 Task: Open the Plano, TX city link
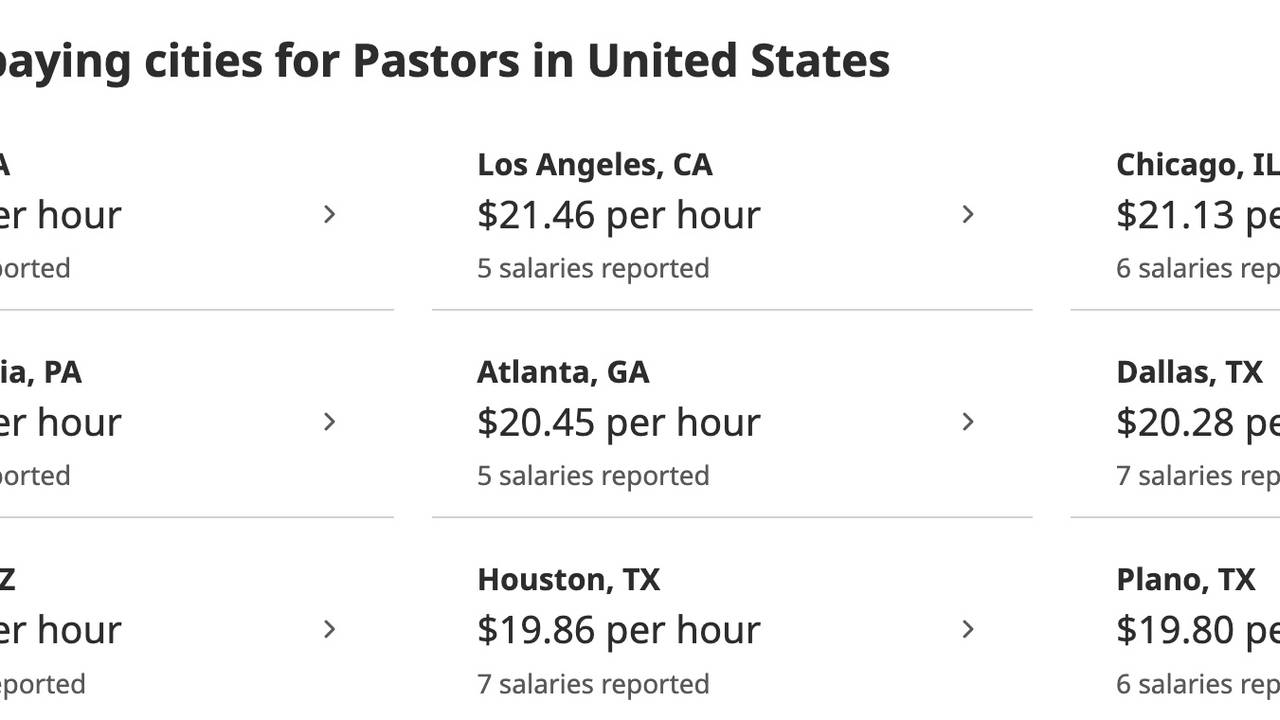click(1185, 579)
